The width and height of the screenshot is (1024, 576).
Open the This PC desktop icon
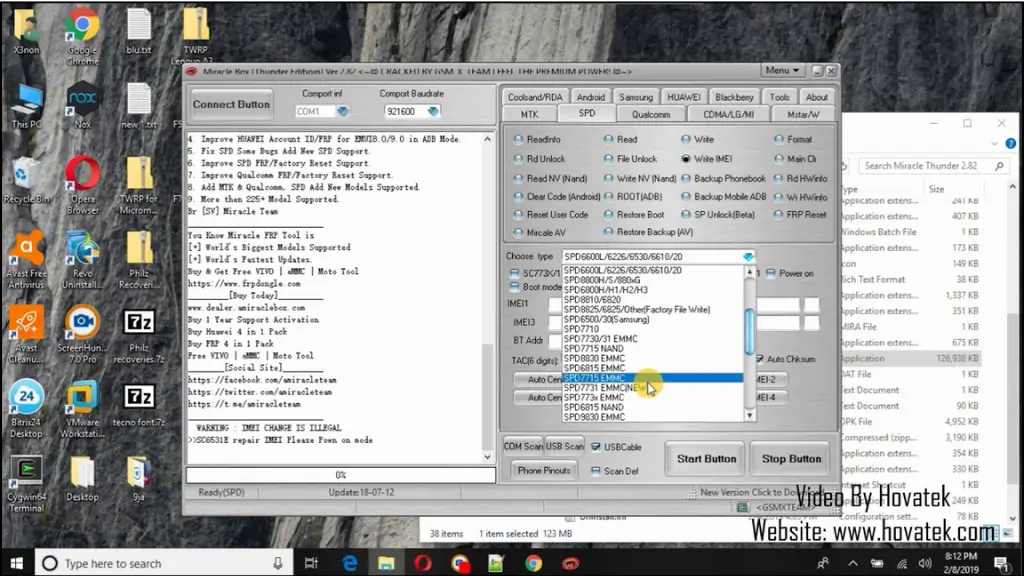click(x=25, y=104)
